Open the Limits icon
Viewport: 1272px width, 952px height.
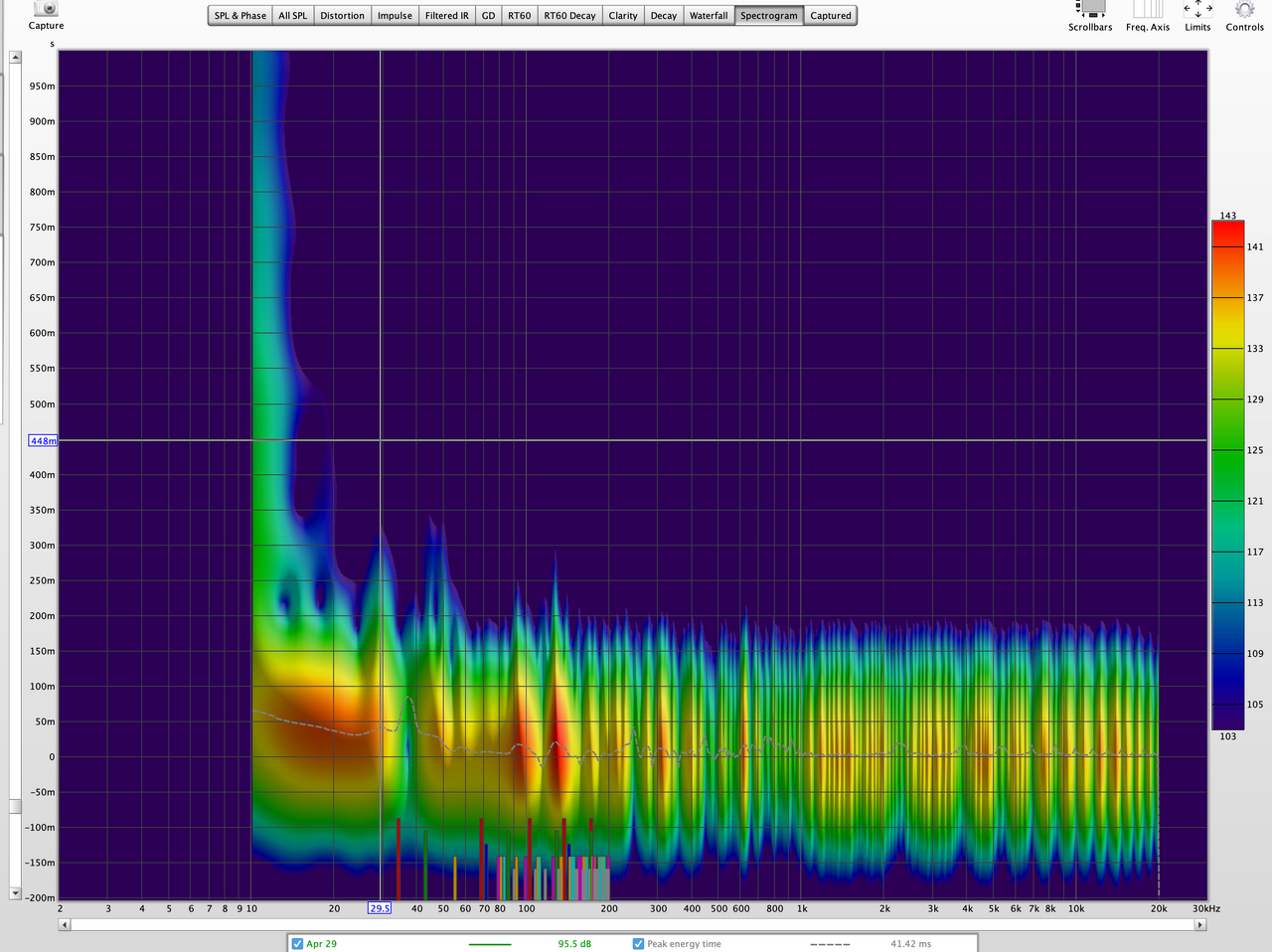coord(1197,9)
